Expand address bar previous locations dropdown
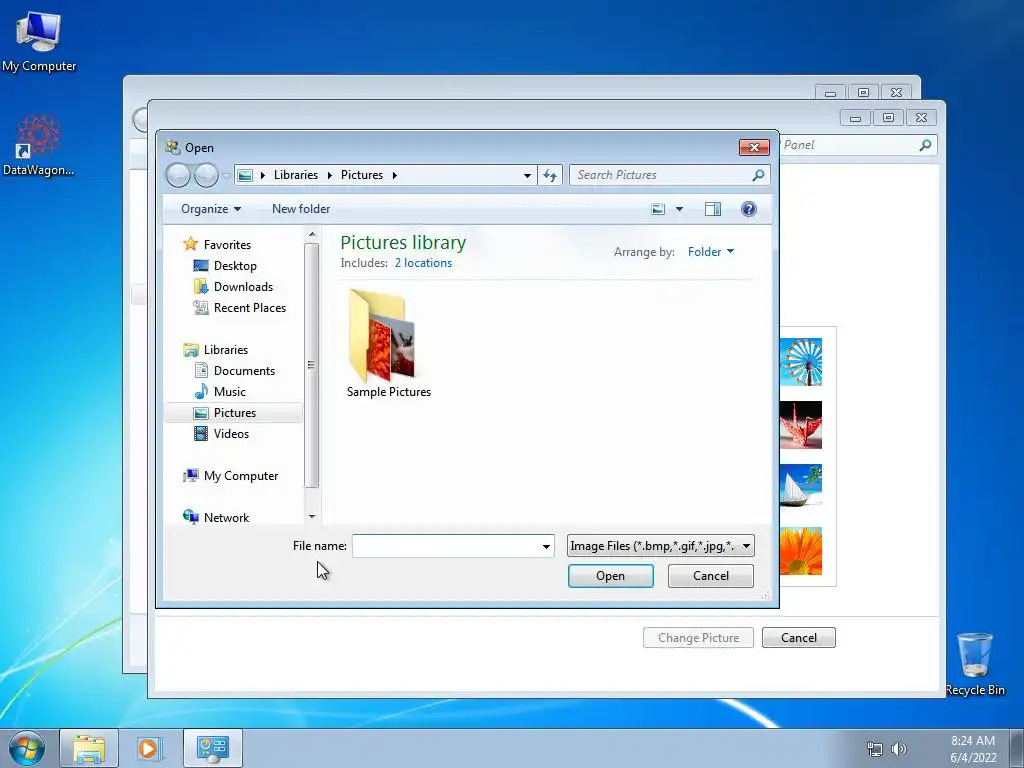 [x=527, y=175]
